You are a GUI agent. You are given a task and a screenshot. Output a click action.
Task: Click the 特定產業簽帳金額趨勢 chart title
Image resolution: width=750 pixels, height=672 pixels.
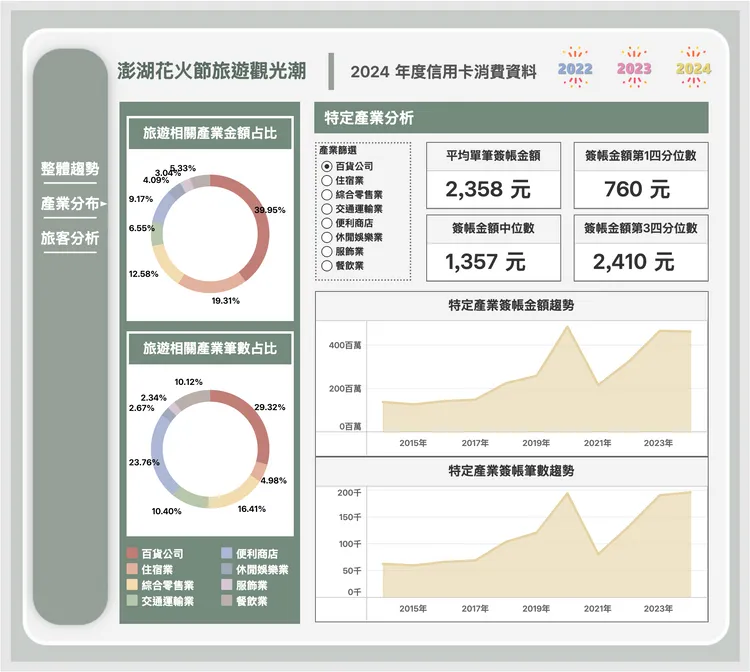[x=511, y=305]
